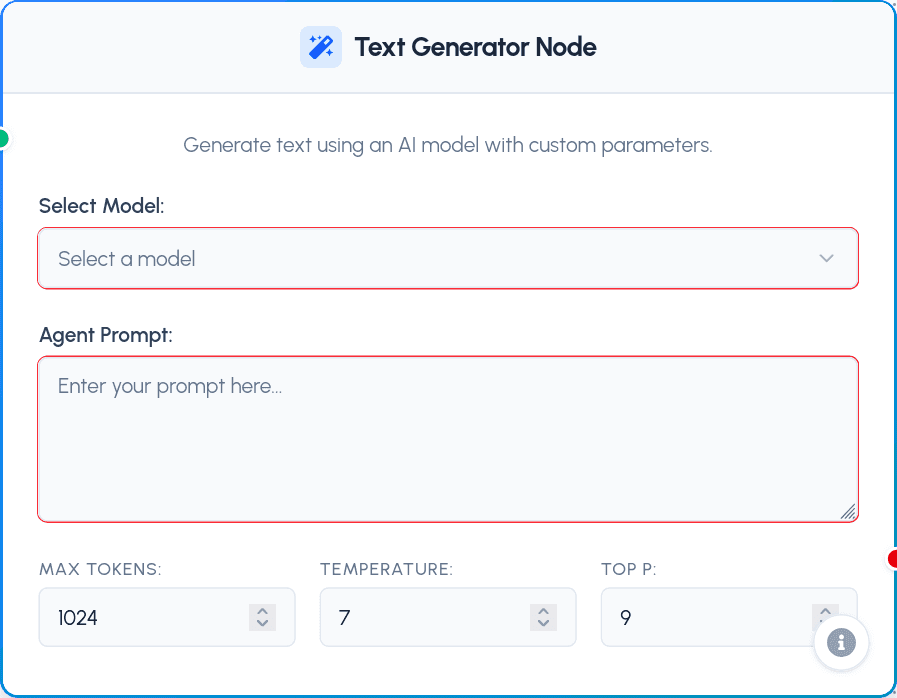Open the Select a model dropdown
Viewport: 897px width, 698px height.
(x=448, y=258)
